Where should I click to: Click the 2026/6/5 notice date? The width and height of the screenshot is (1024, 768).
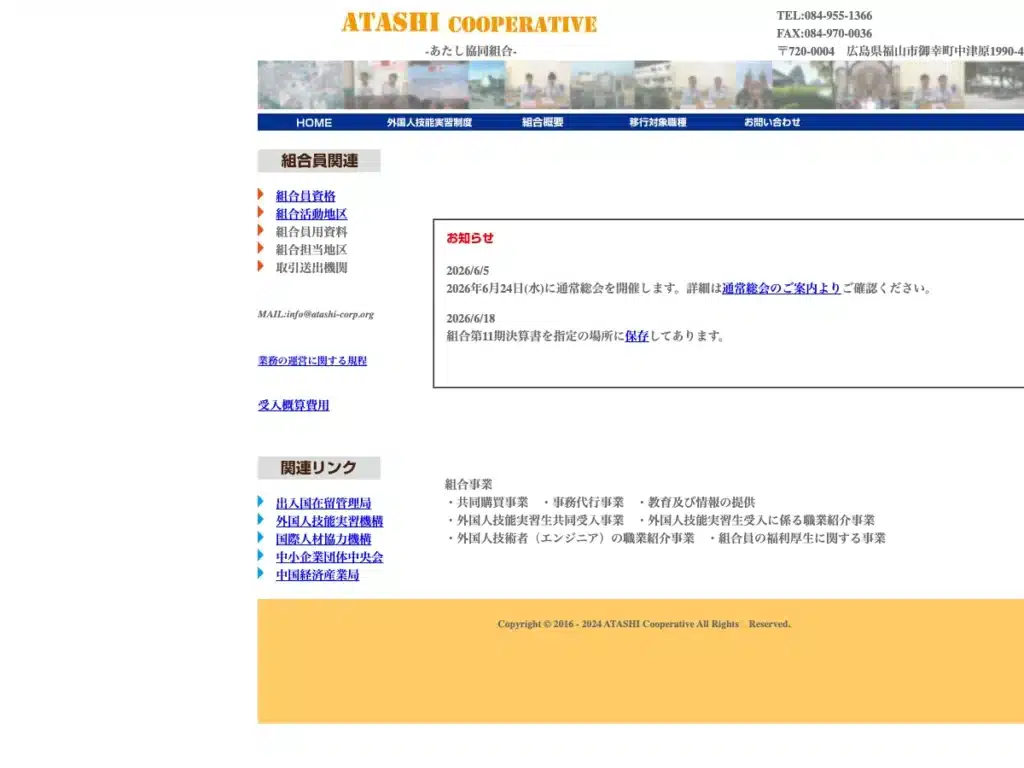point(468,270)
